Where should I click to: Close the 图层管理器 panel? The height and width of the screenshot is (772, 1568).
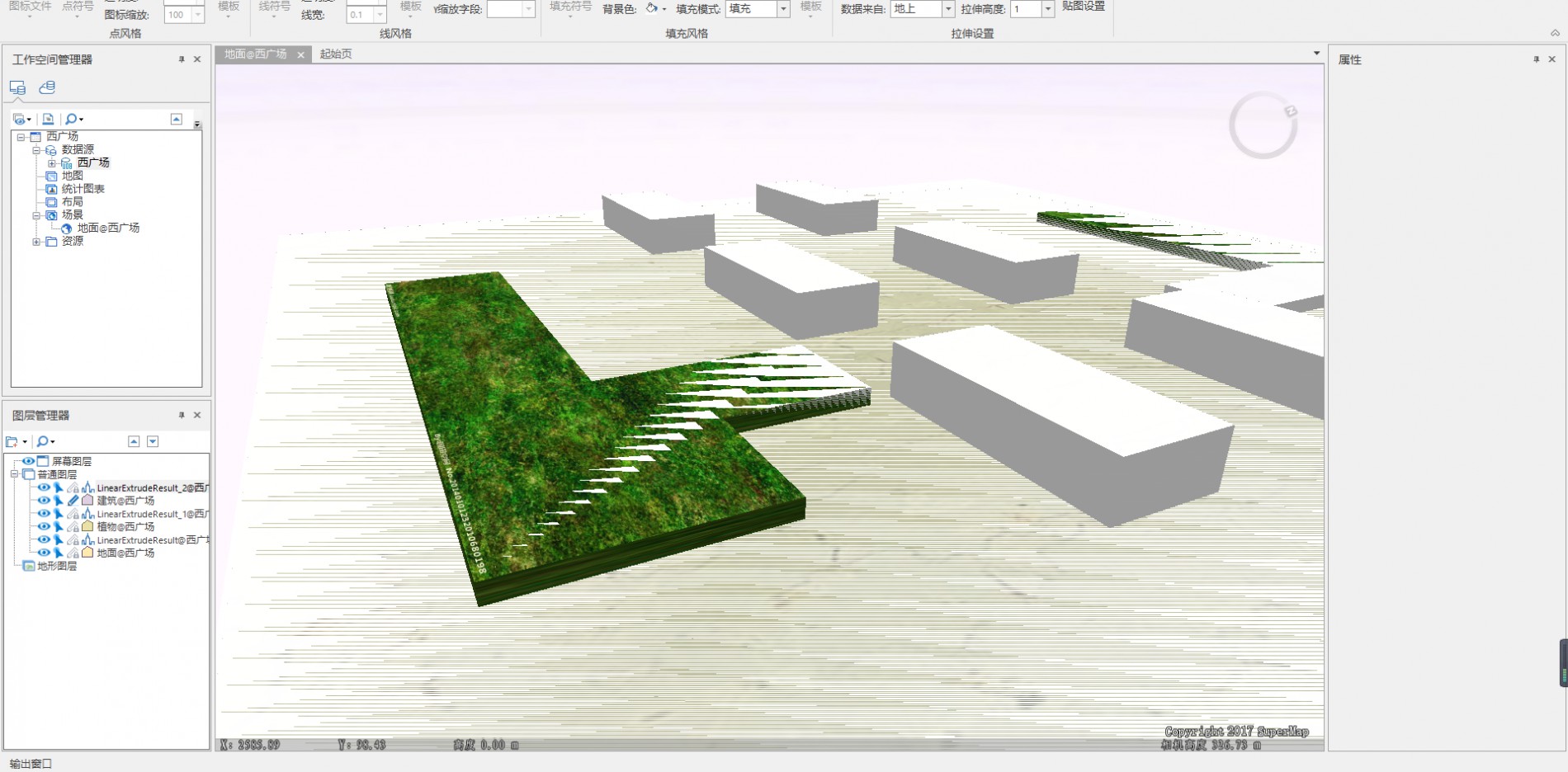click(197, 415)
